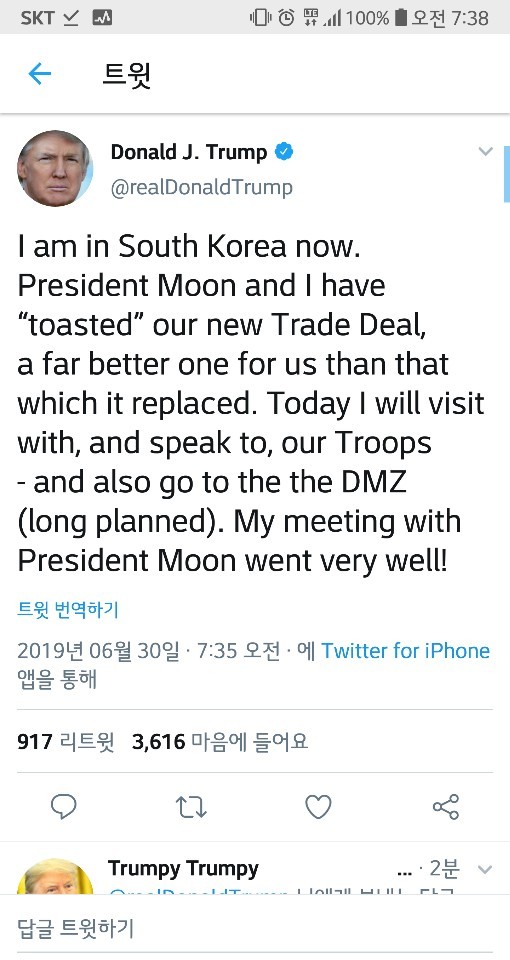510x960 pixels.
Task: Tap the 트윗 번역하기 translate link
Action: pos(68,610)
